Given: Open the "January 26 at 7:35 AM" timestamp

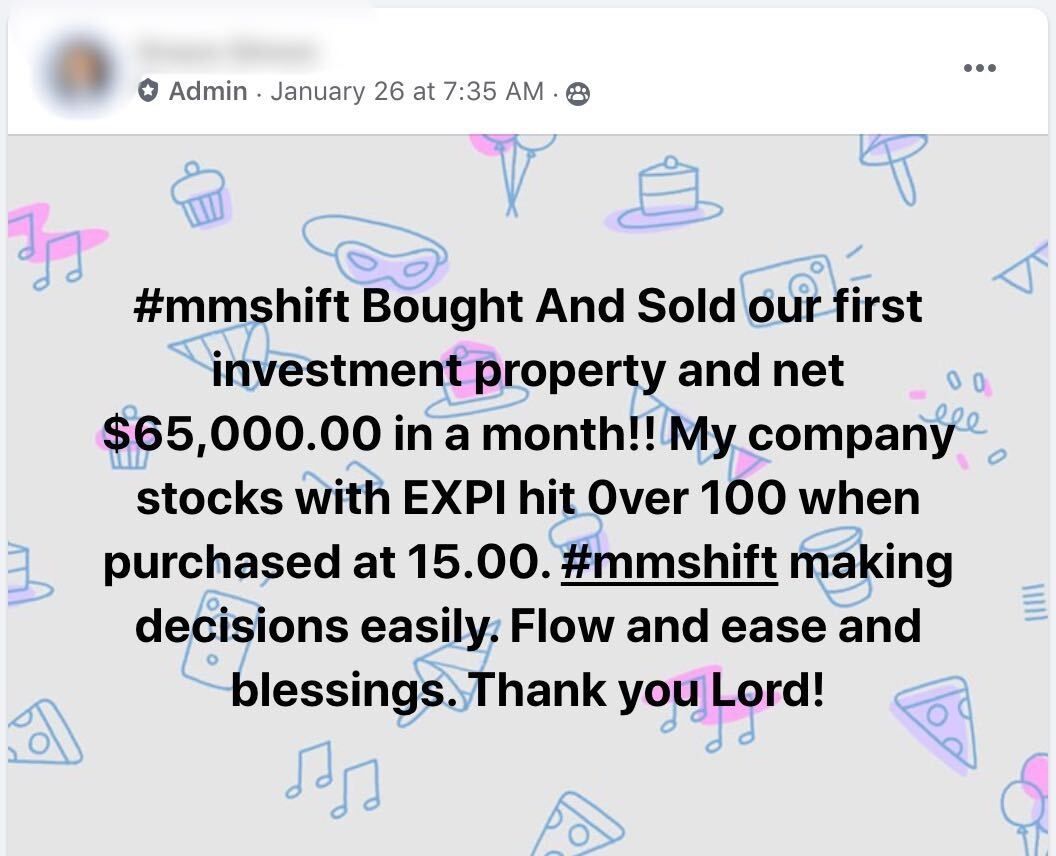Looking at the screenshot, I should pyautogui.click(x=407, y=92).
